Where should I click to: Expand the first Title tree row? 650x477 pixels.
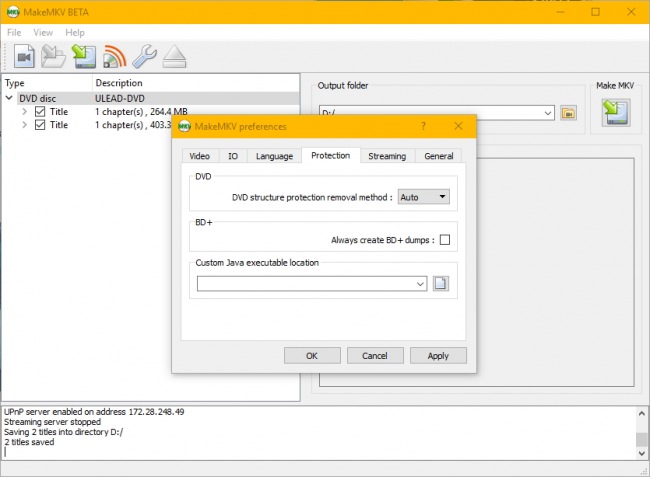[x=24, y=111]
